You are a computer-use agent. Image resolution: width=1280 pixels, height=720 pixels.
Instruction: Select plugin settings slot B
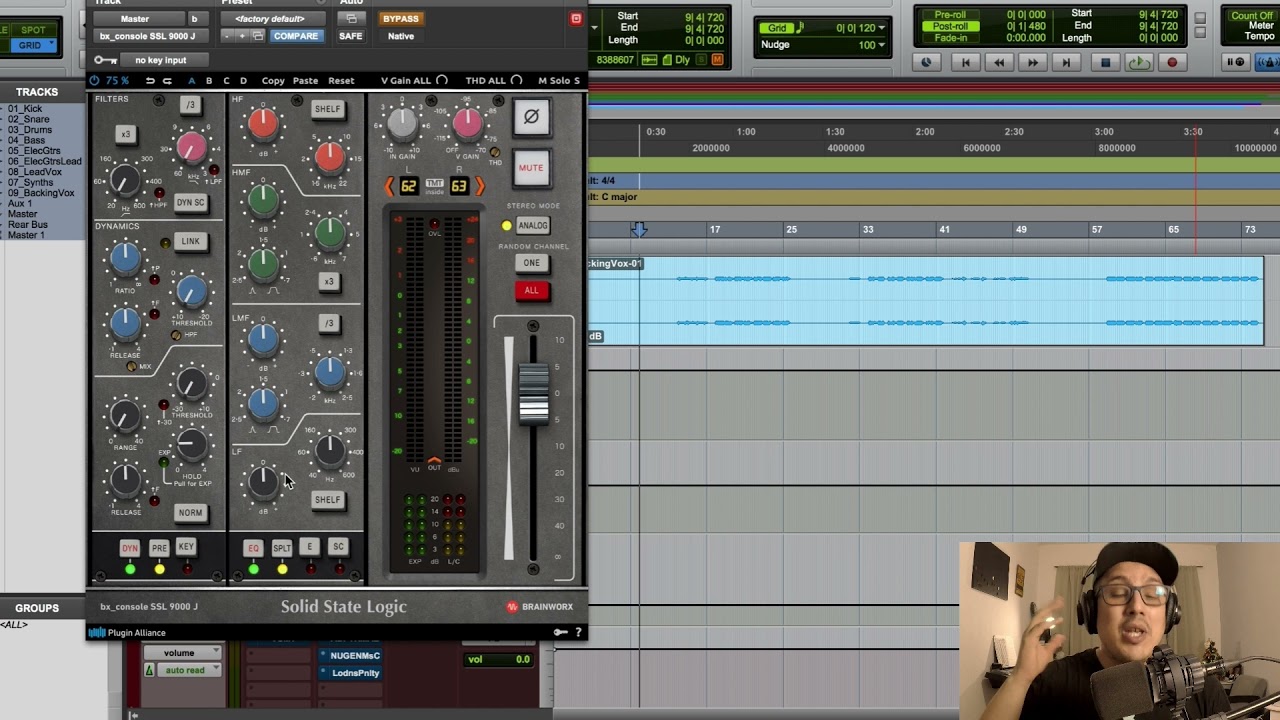(209, 80)
